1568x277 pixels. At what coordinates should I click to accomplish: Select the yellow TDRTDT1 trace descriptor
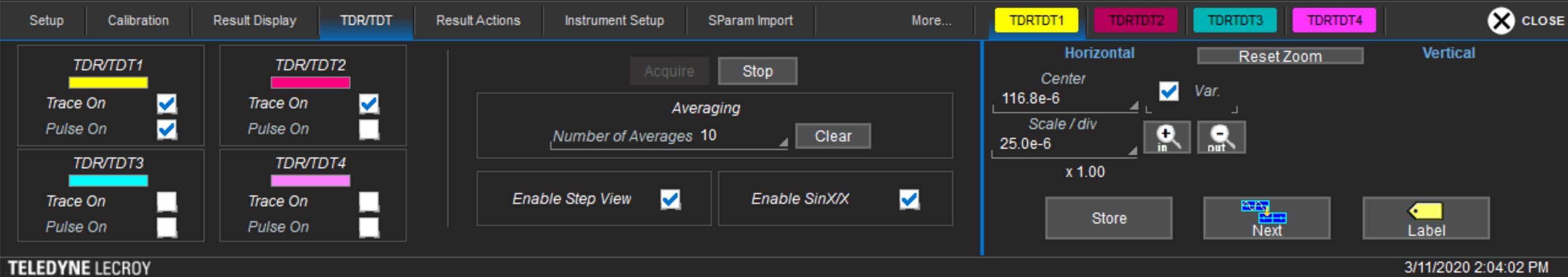point(1036,20)
